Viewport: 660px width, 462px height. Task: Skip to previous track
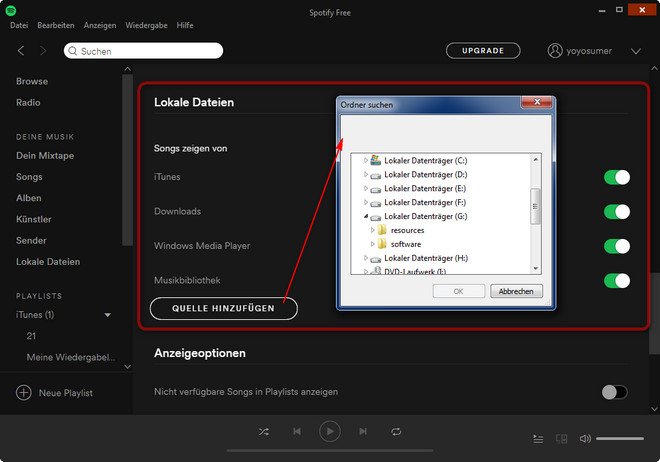[x=297, y=431]
